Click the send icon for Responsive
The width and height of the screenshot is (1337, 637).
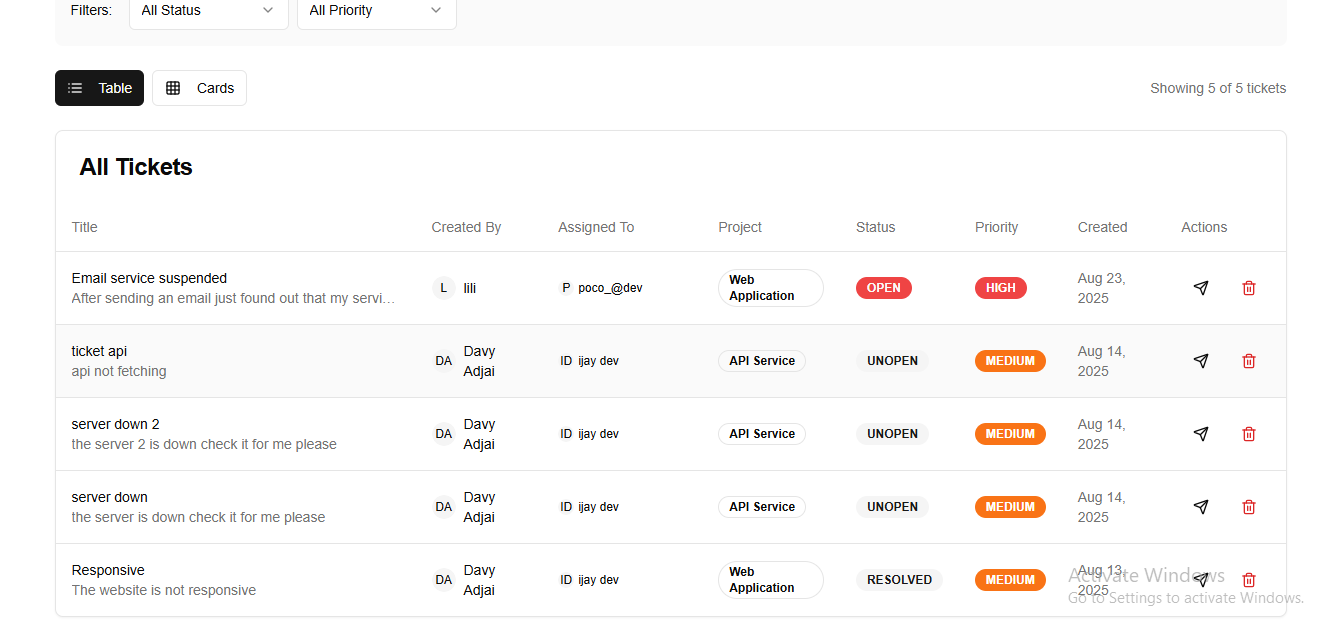[1201, 579]
